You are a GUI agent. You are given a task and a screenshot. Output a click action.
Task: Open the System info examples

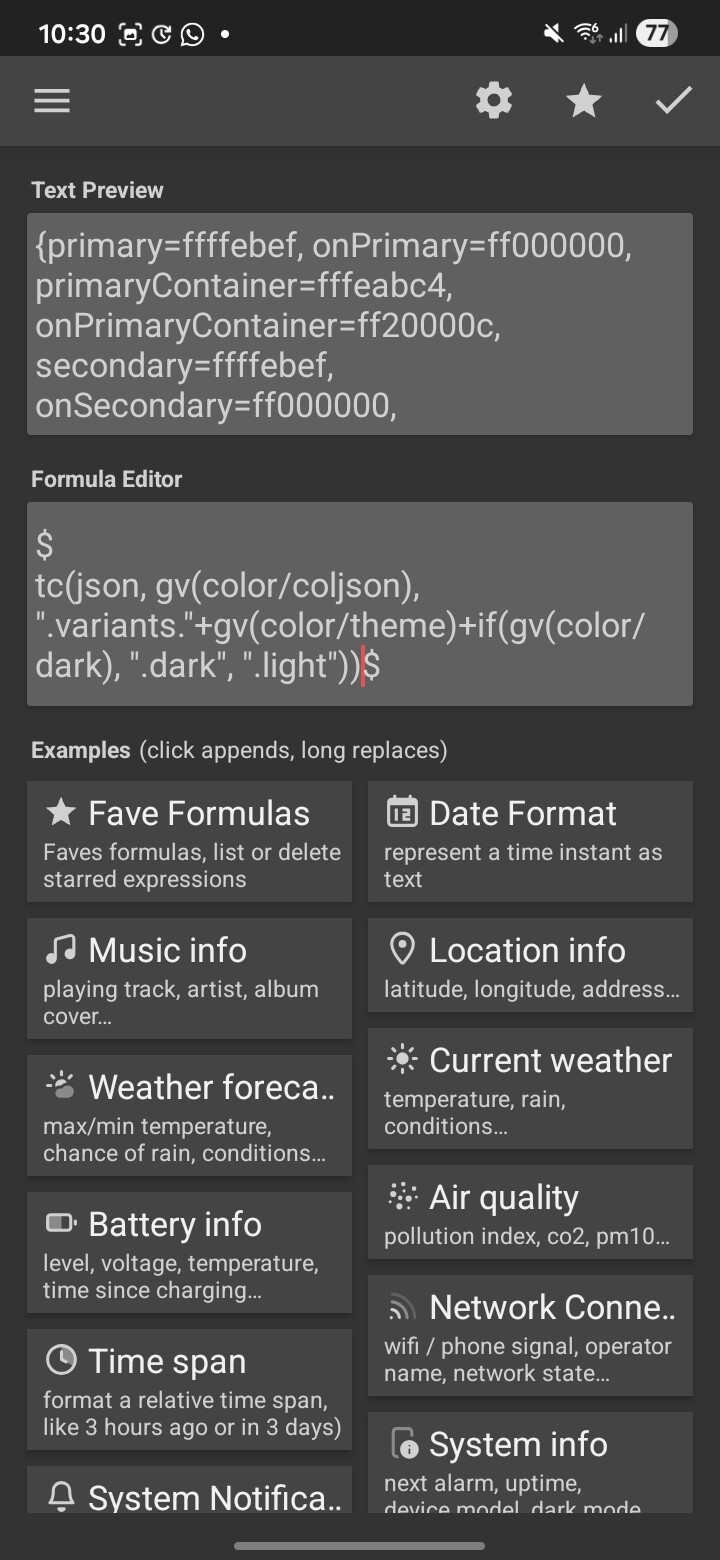[530, 1460]
